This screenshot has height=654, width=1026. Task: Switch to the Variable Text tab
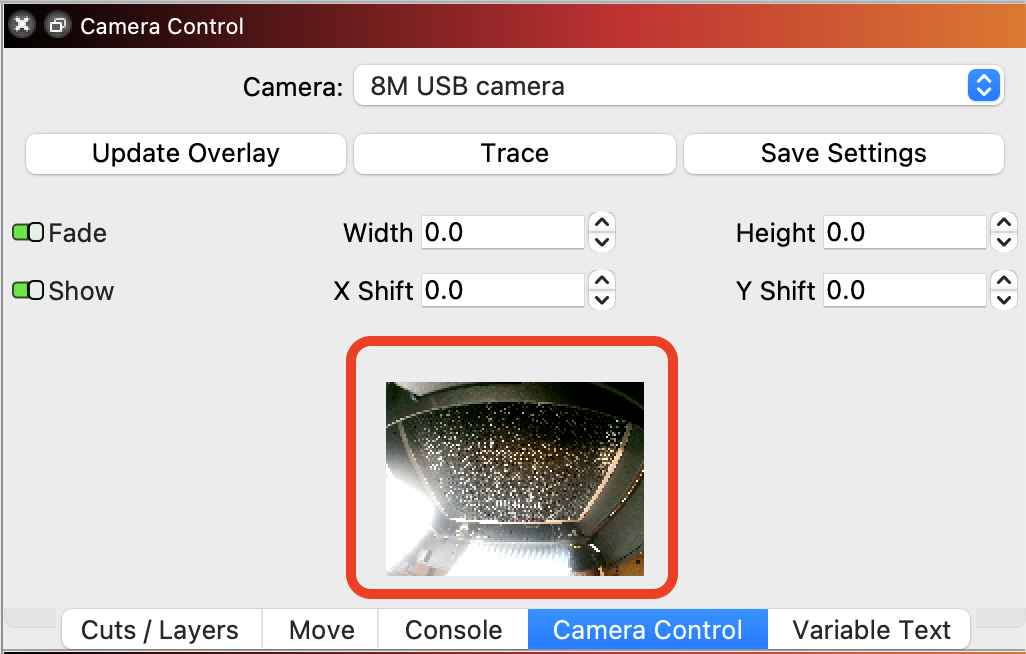(871, 630)
